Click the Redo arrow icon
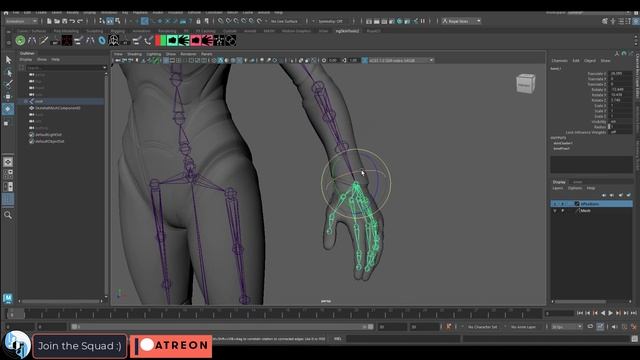This screenshot has height=360, width=640. pos(80,21)
